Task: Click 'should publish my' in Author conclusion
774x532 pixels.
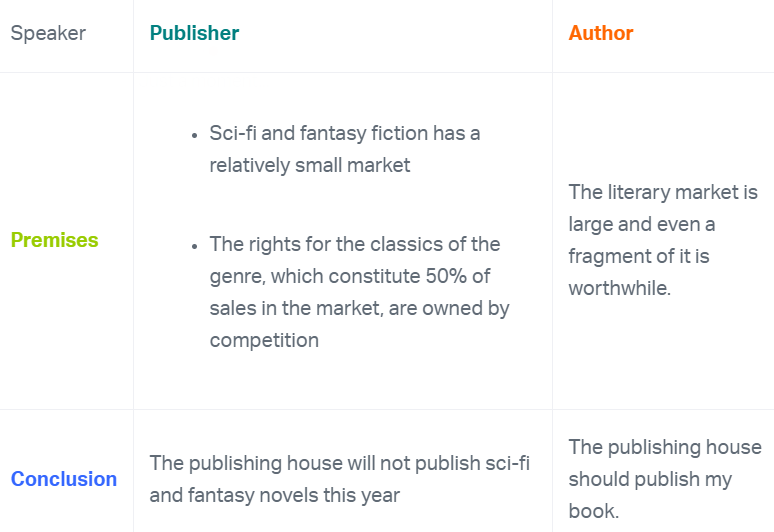Action: point(650,479)
